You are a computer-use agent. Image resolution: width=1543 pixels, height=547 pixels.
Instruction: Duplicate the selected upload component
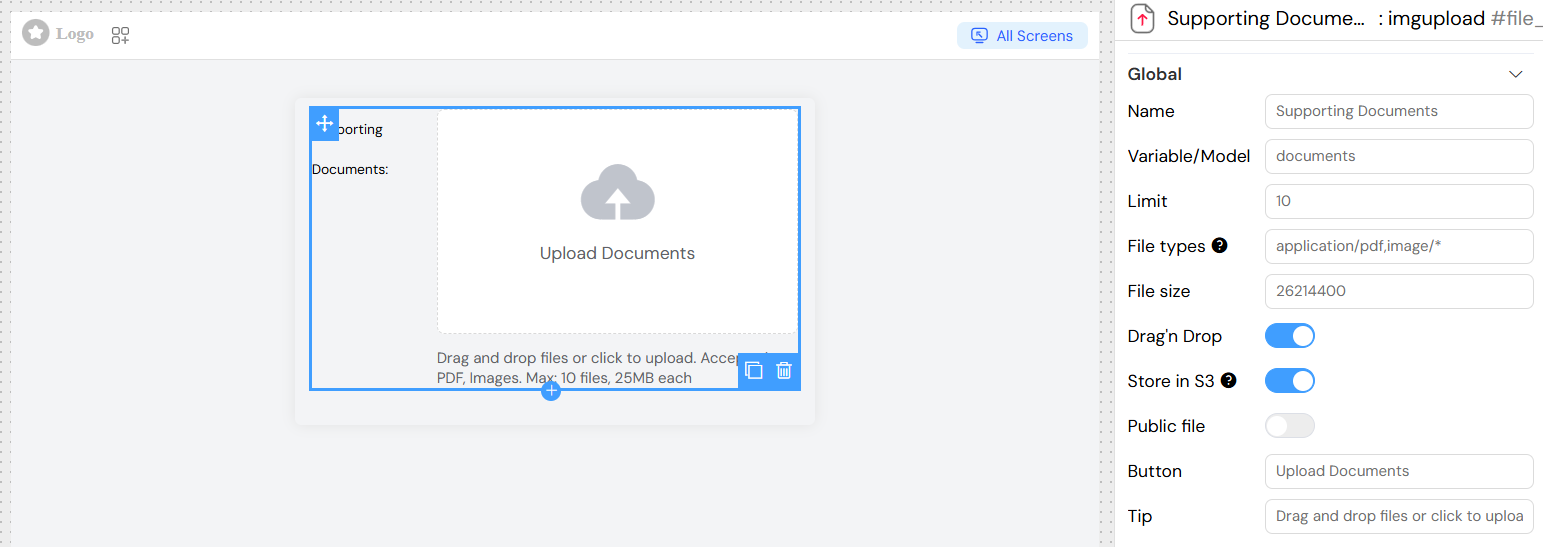point(754,371)
